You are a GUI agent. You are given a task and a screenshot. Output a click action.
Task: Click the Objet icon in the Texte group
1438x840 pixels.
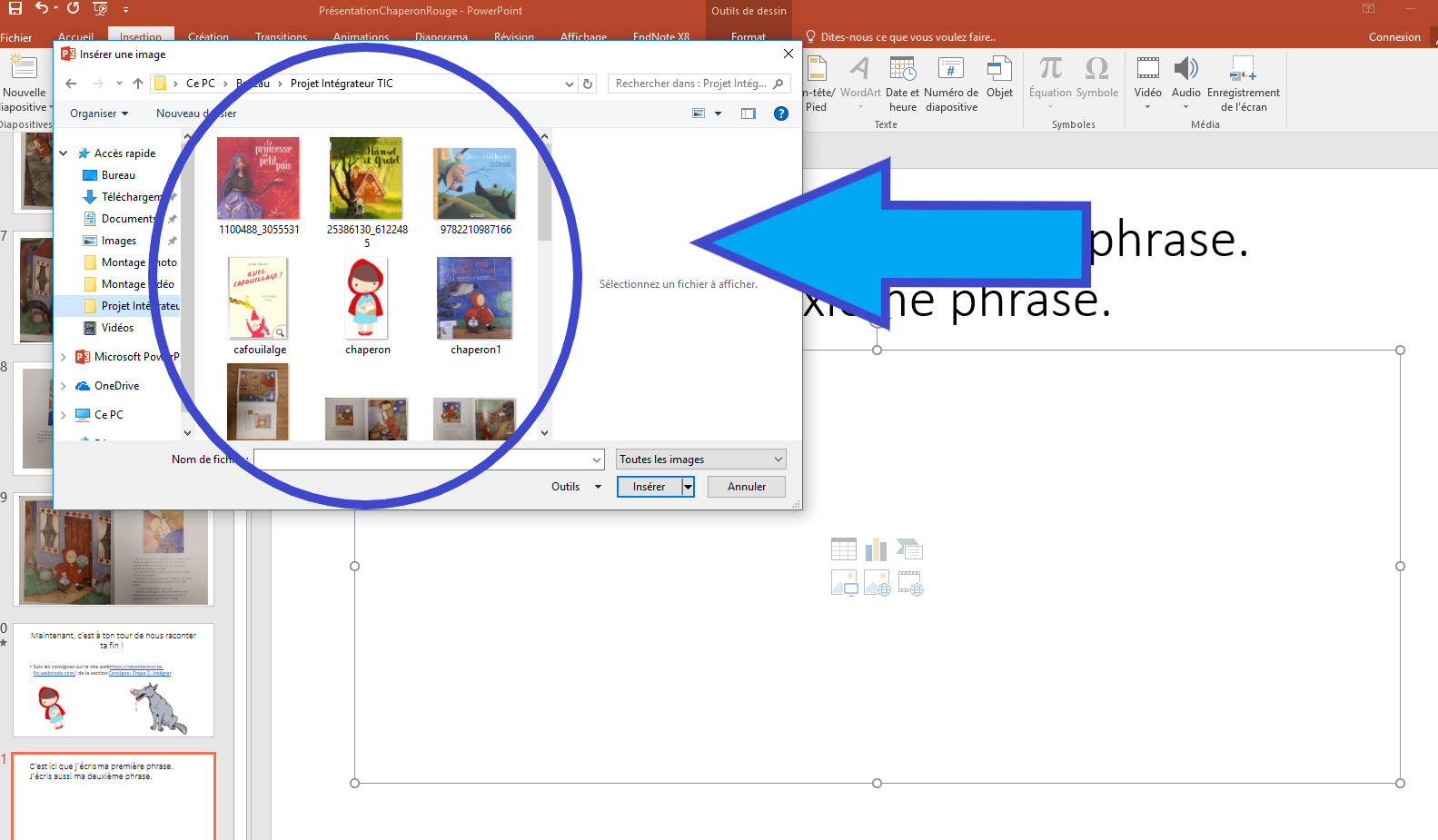tap(999, 77)
